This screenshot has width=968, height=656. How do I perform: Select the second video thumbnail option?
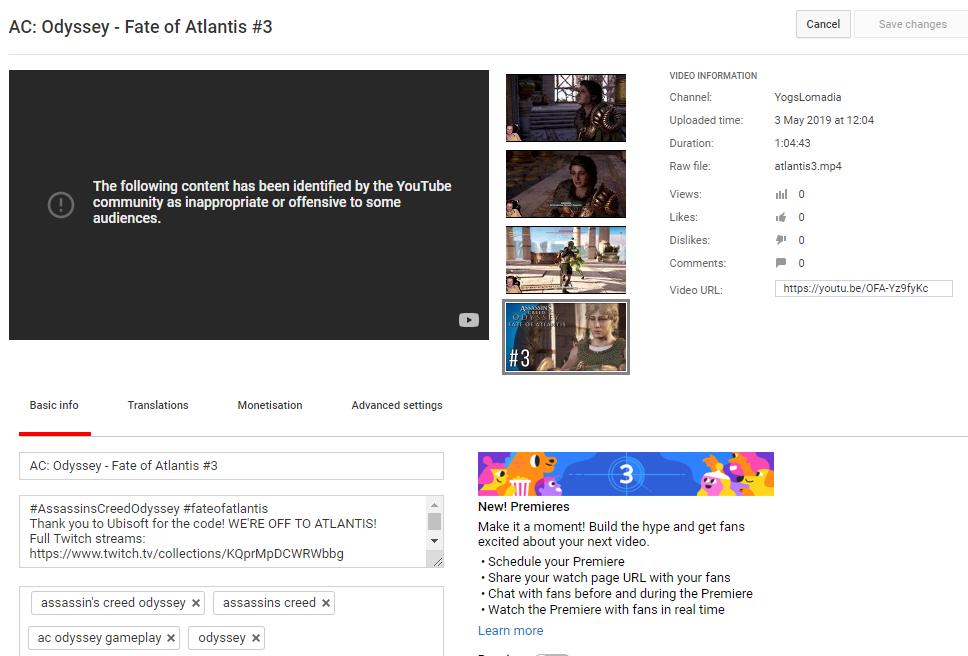click(x=565, y=184)
